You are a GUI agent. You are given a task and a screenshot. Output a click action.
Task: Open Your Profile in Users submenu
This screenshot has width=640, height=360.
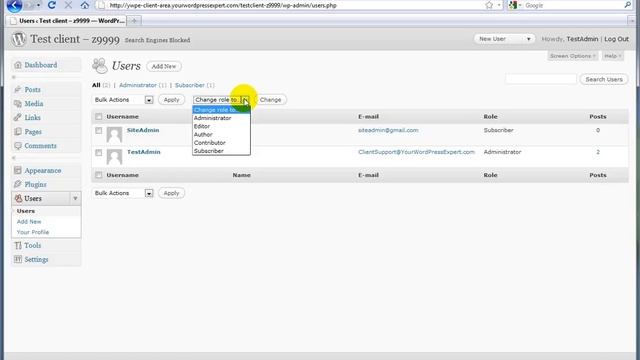coord(33,232)
